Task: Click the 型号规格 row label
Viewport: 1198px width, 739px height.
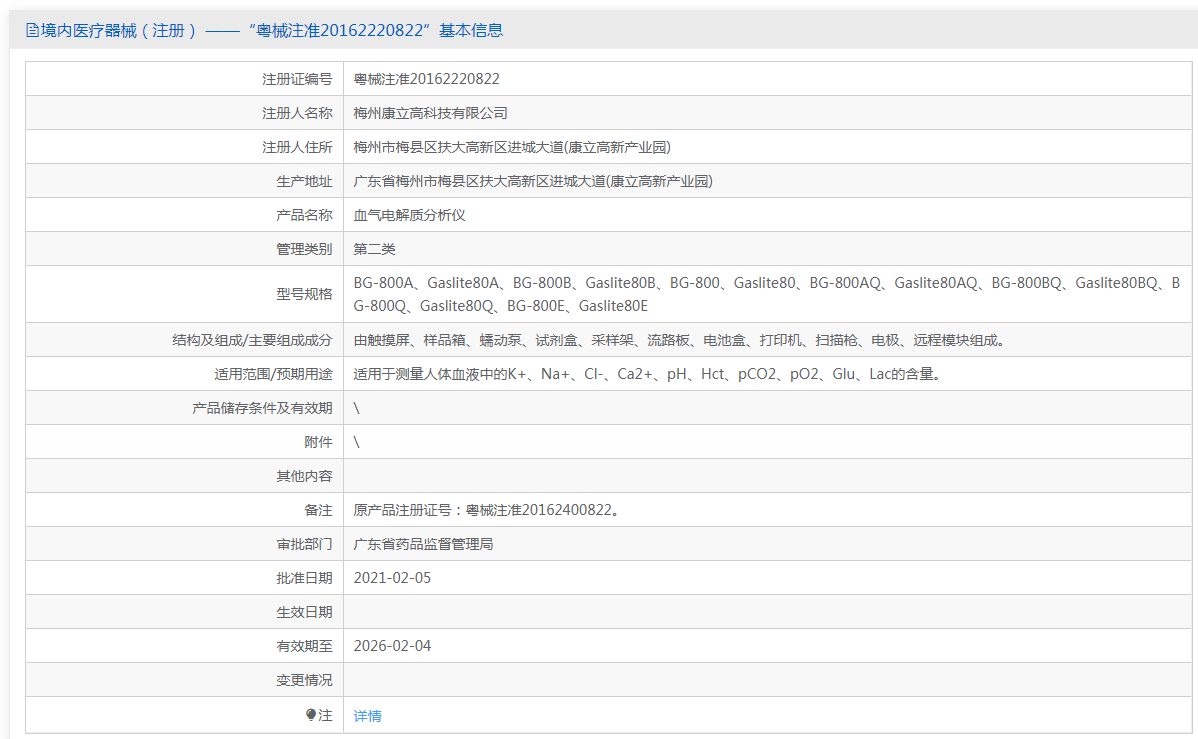Action: tap(304, 294)
